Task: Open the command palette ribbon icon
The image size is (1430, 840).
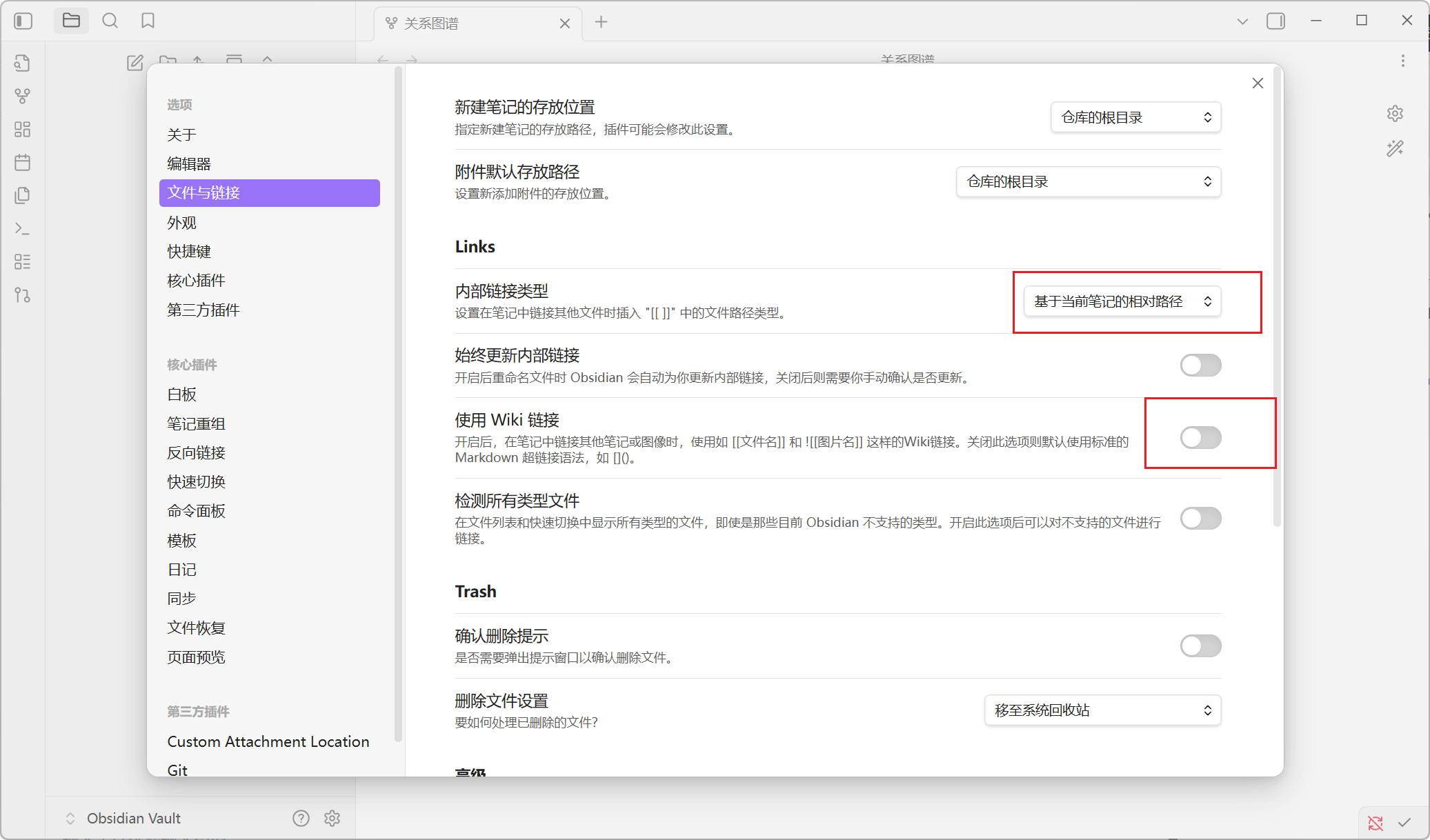Action: (22, 228)
